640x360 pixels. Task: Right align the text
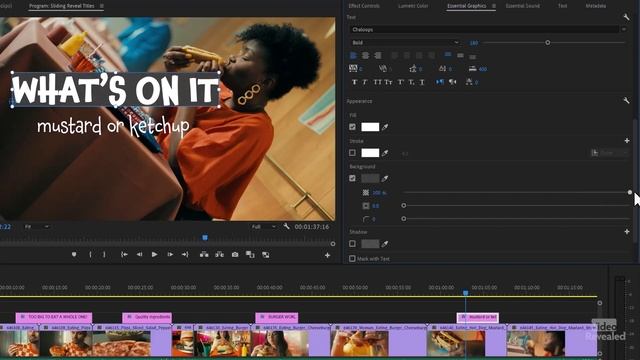(378, 55)
